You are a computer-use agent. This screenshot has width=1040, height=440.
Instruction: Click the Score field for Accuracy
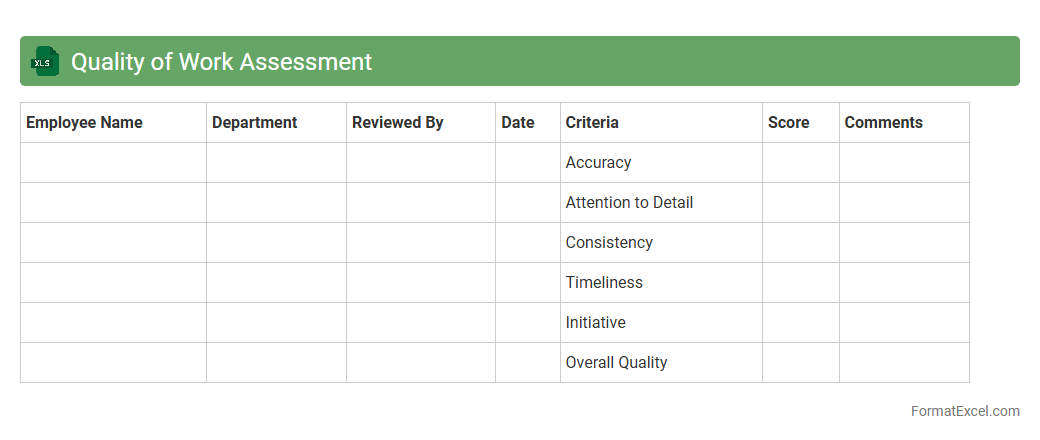pos(800,163)
